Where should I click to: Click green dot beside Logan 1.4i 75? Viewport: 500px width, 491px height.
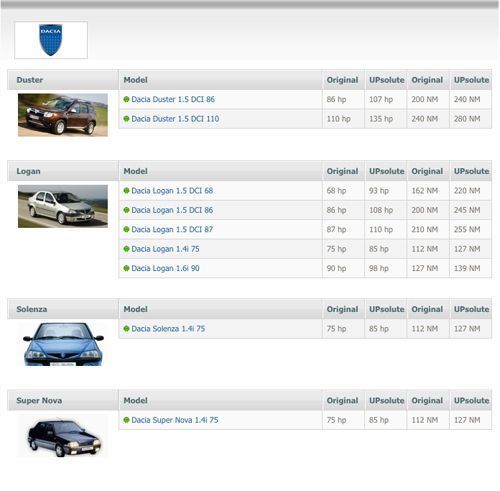[x=126, y=249]
